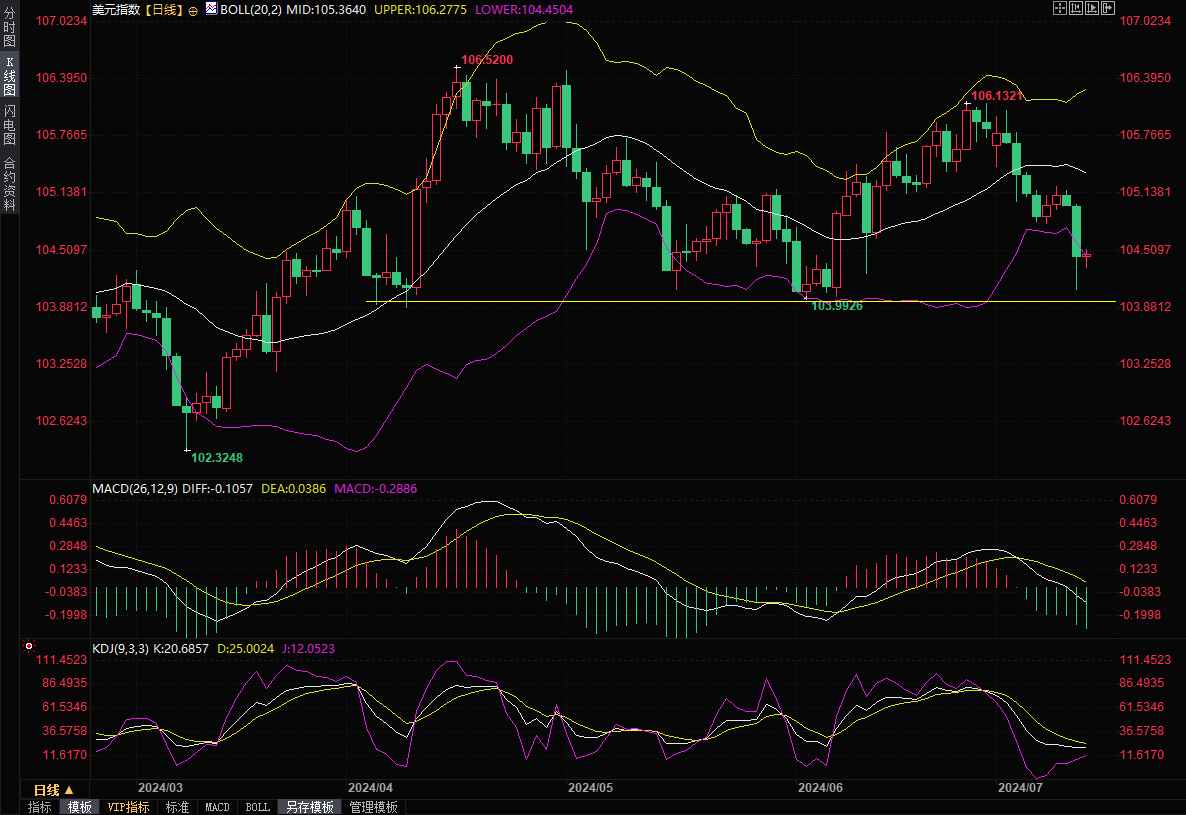This screenshot has width=1186, height=815.
Task: Open 管理模板 template manager
Action: click(373, 807)
